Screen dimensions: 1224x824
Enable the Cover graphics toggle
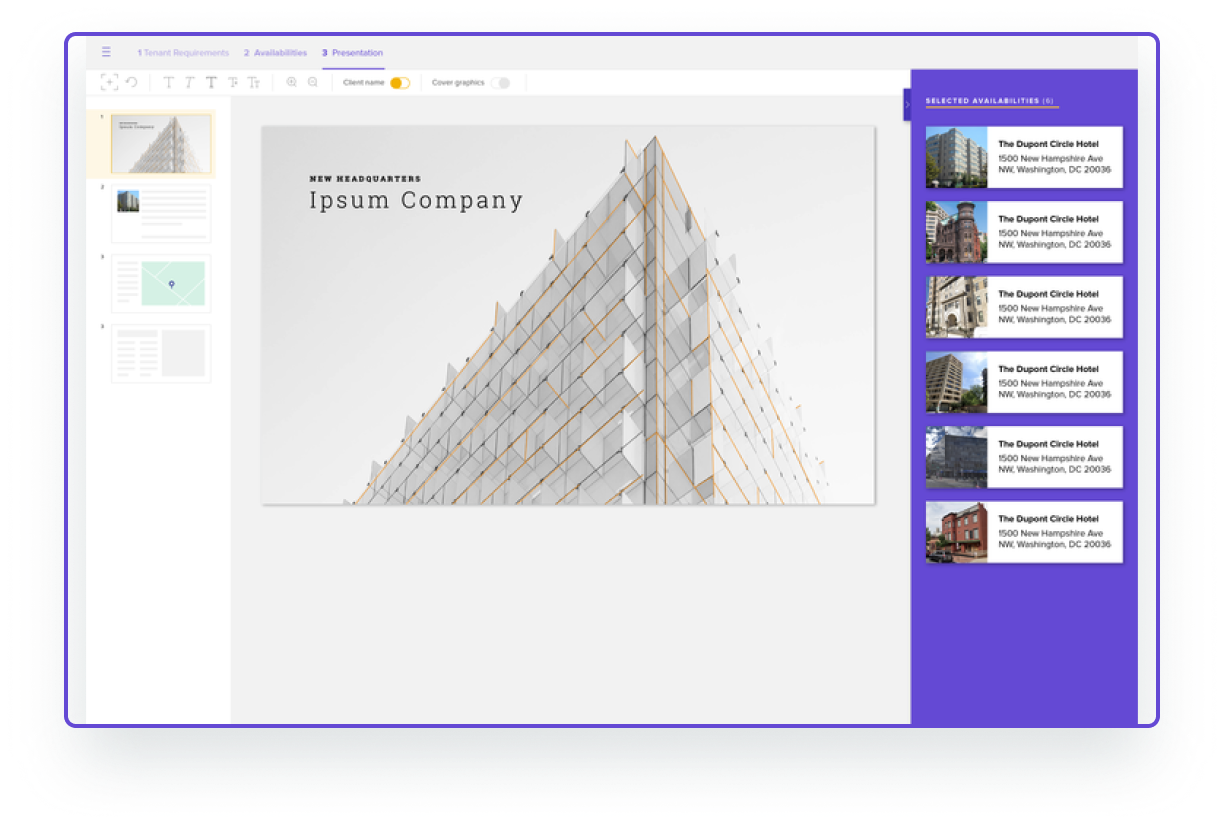[x=500, y=83]
